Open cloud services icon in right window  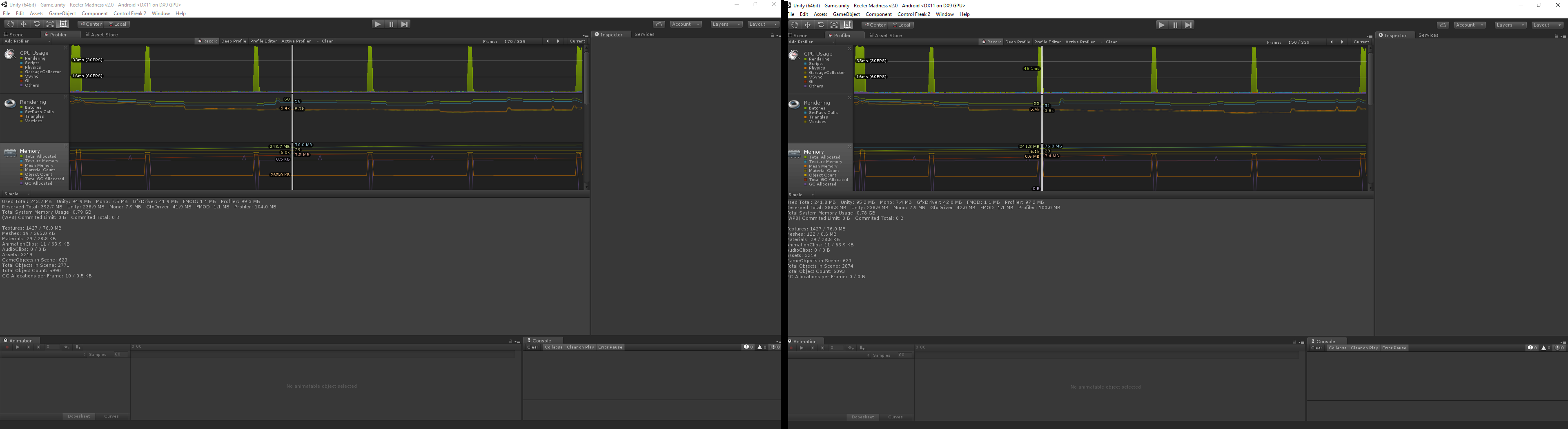[x=1443, y=25]
